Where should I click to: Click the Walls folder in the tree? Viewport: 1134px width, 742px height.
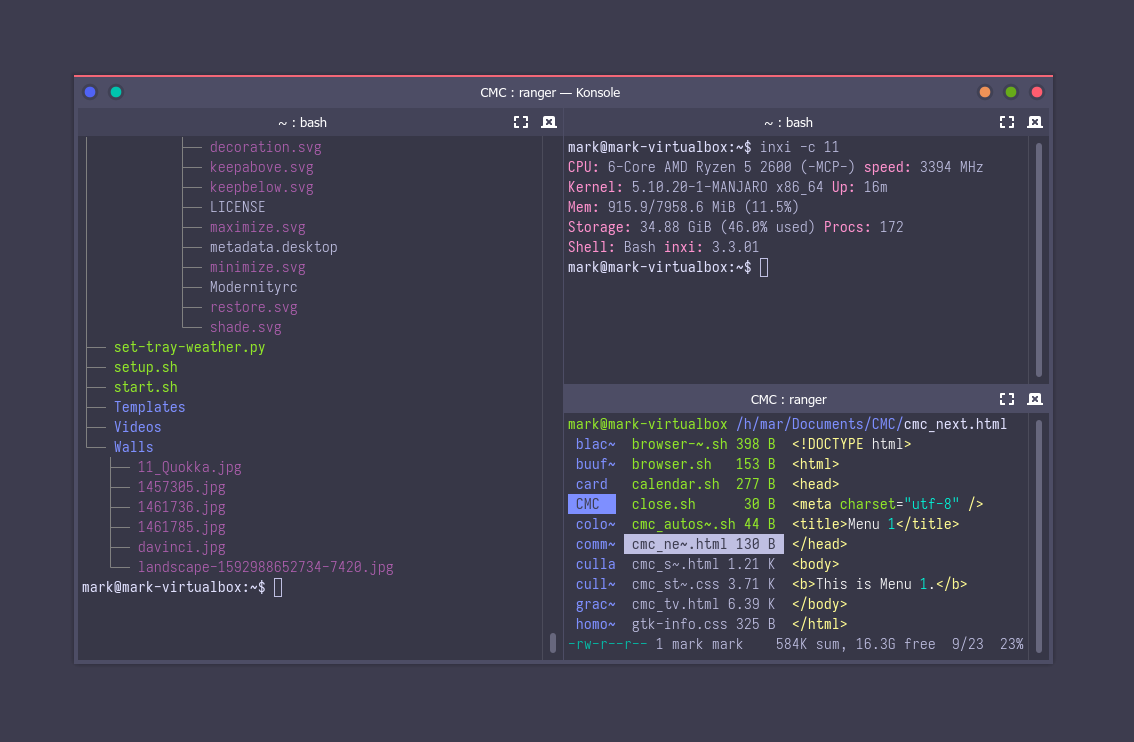tap(133, 447)
